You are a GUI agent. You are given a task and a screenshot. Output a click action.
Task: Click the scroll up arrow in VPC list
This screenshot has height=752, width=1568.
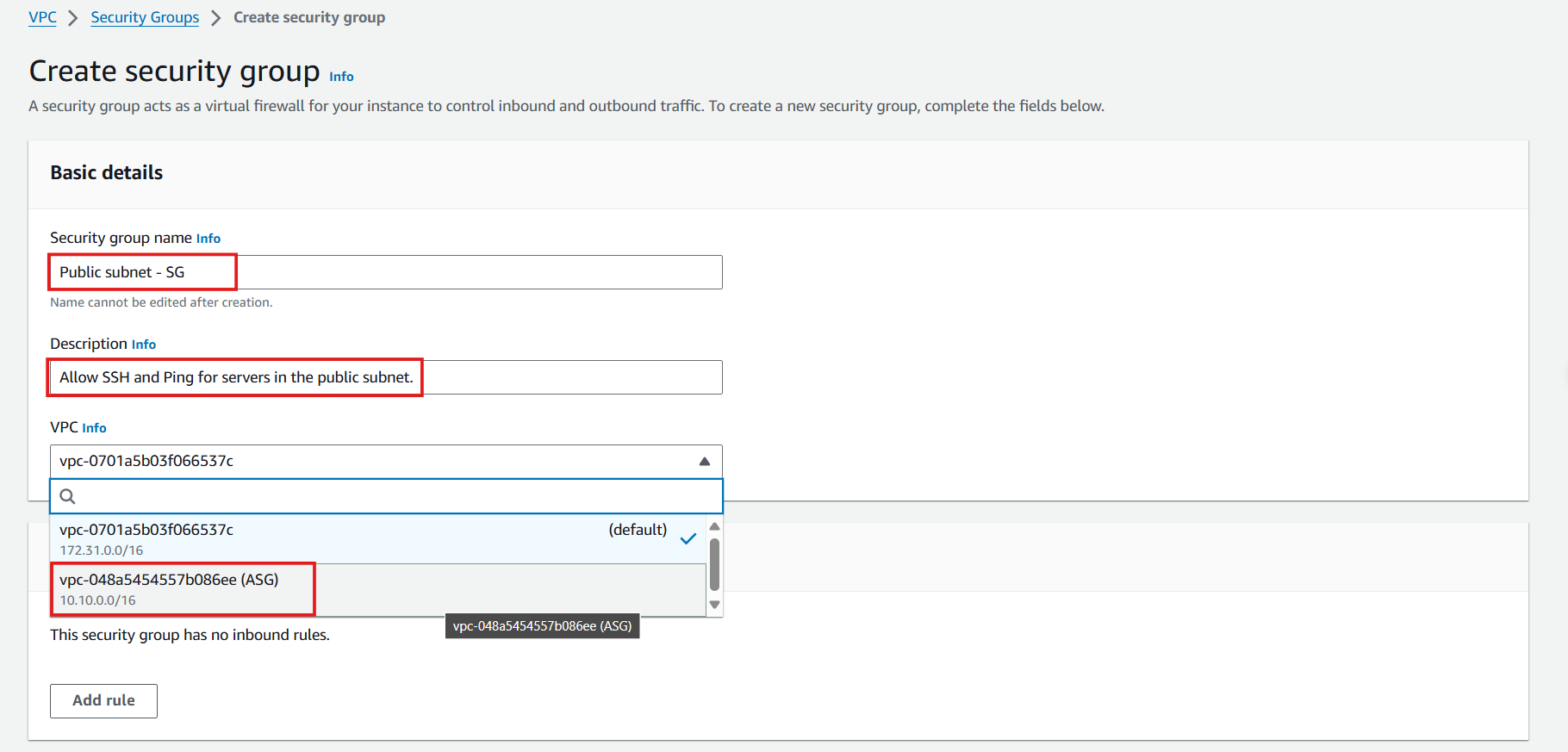[x=714, y=526]
